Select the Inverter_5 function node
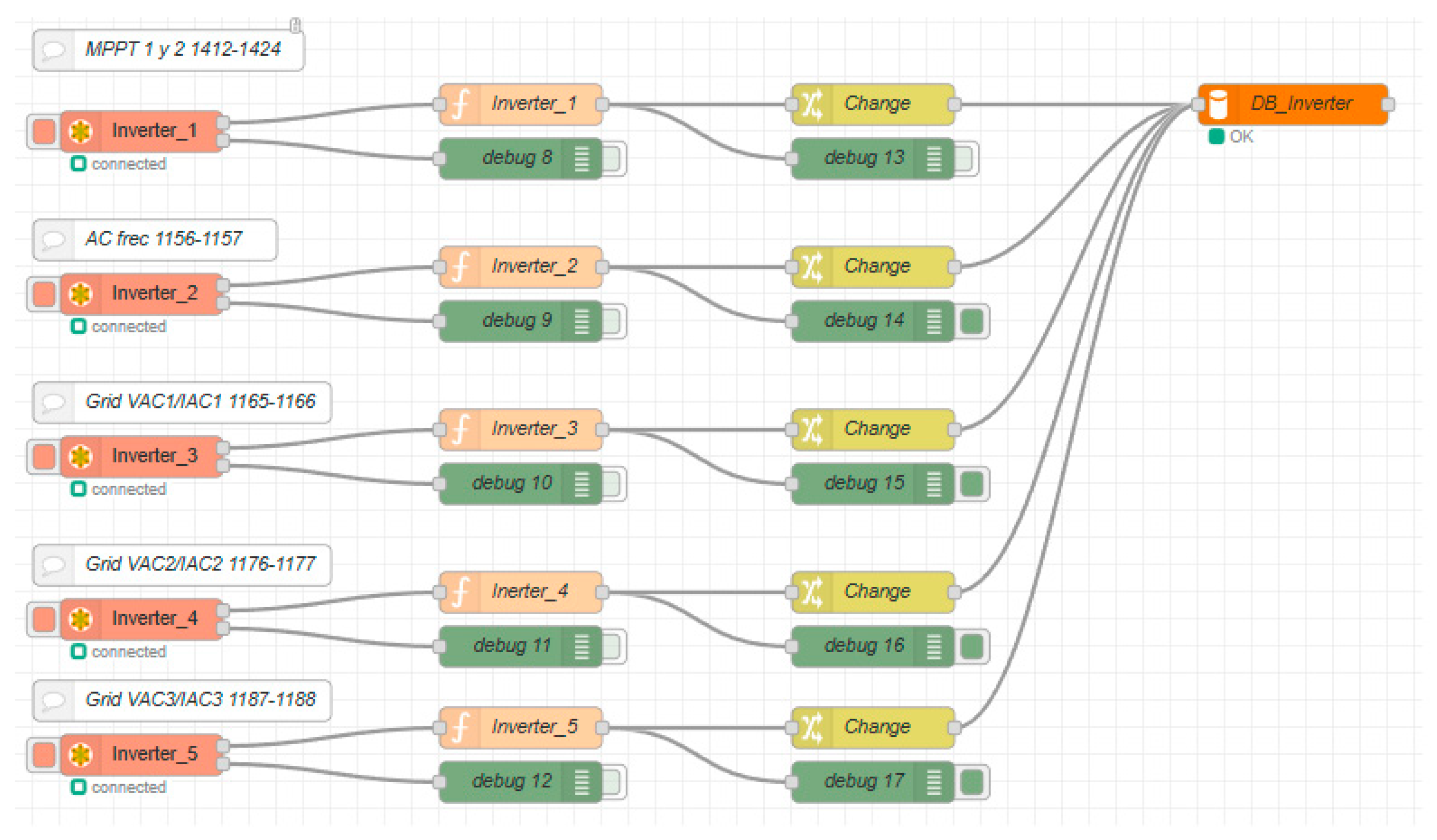Viewport: 1437px width, 840px height. click(x=521, y=728)
